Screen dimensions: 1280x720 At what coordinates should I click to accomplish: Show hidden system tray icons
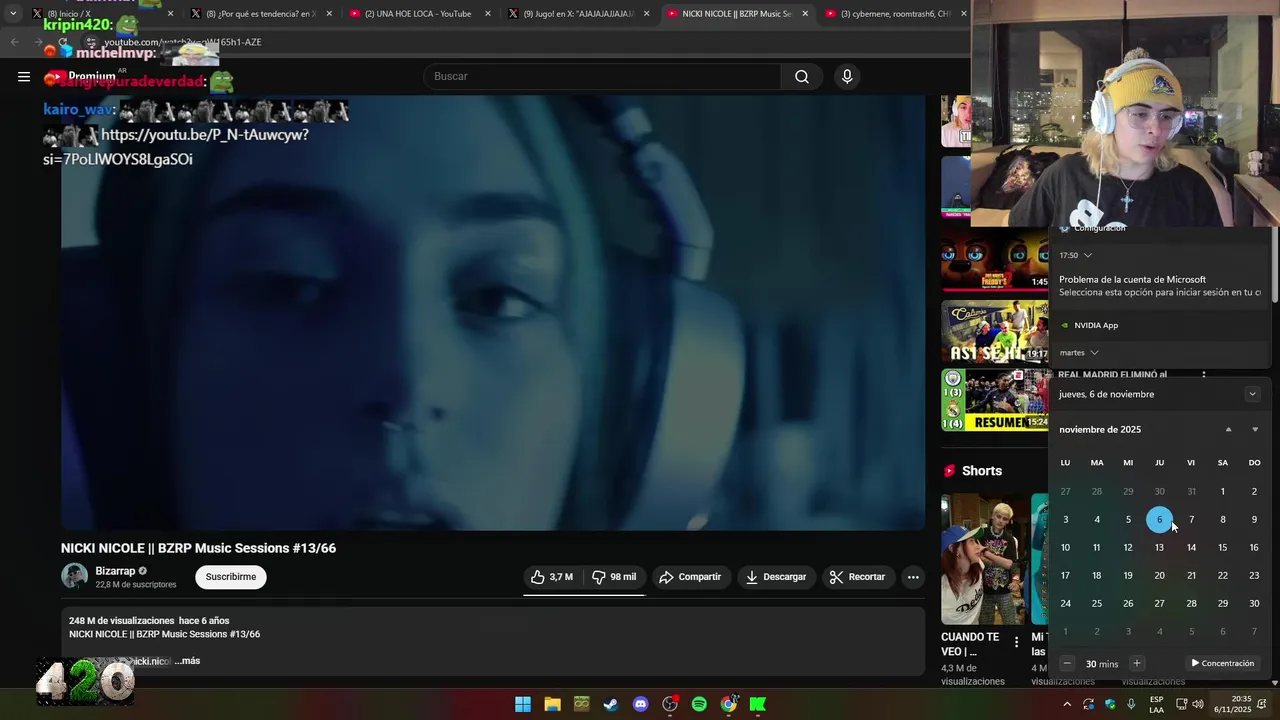[x=1067, y=704]
